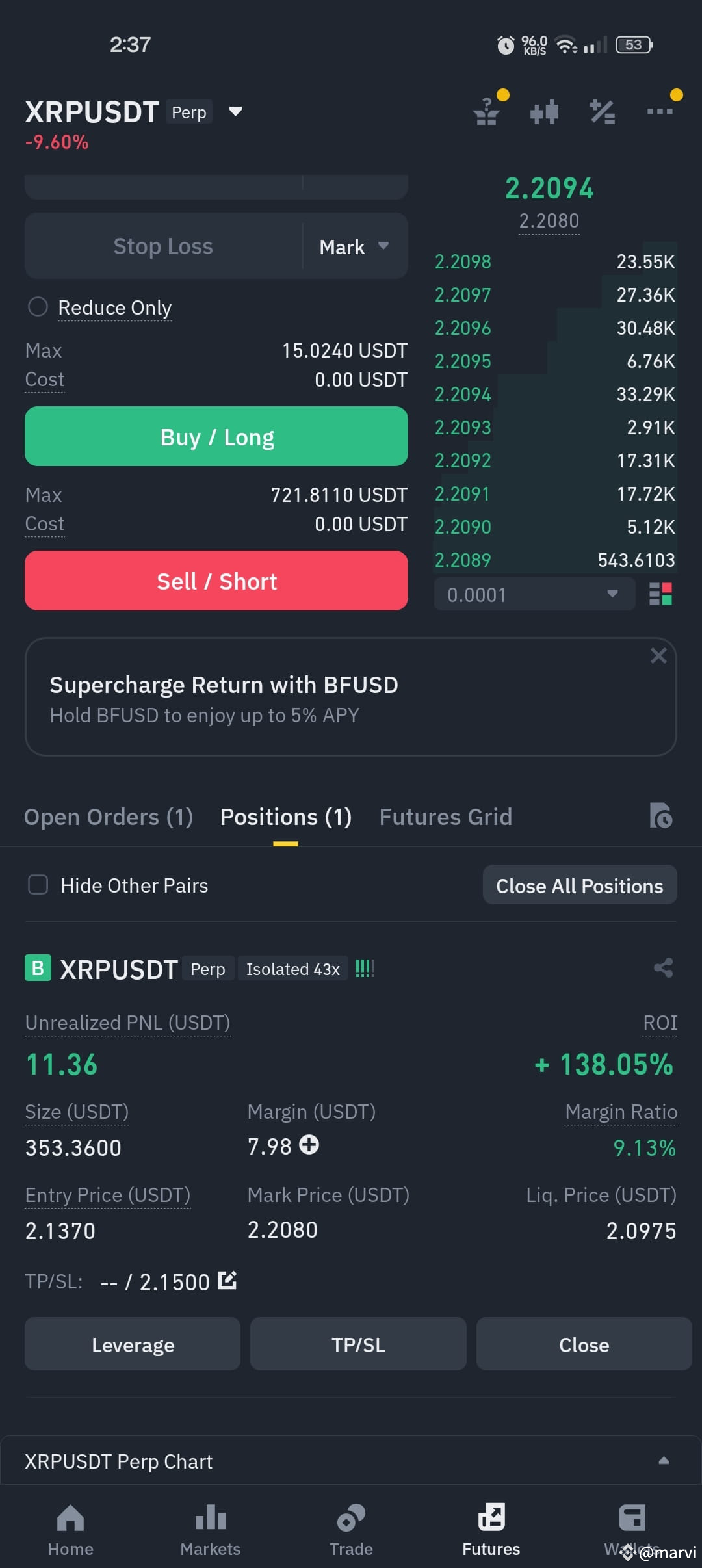Open the Mark trigger type dropdown

coord(355,246)
